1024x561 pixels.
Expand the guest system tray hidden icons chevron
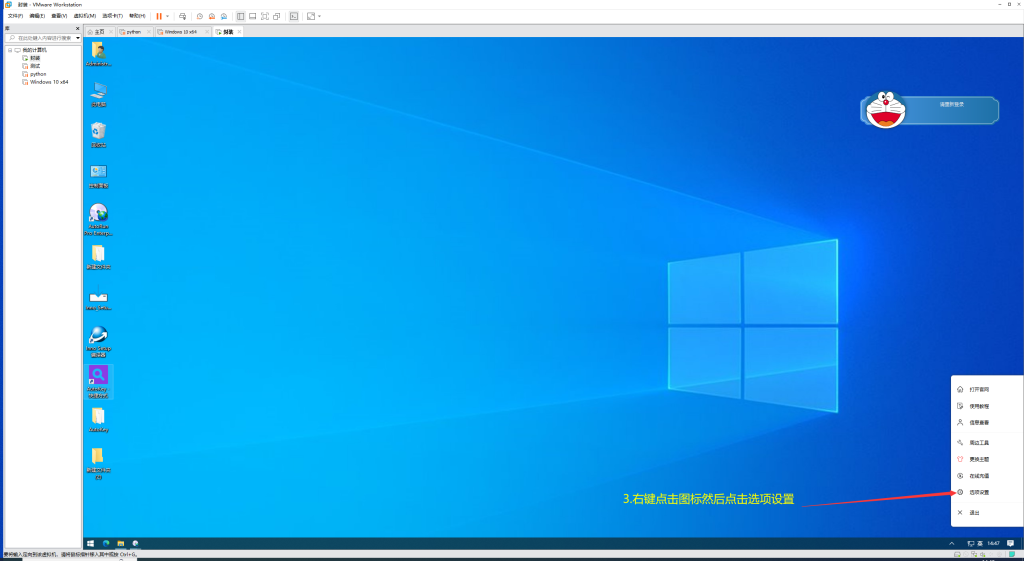(952, 543)
